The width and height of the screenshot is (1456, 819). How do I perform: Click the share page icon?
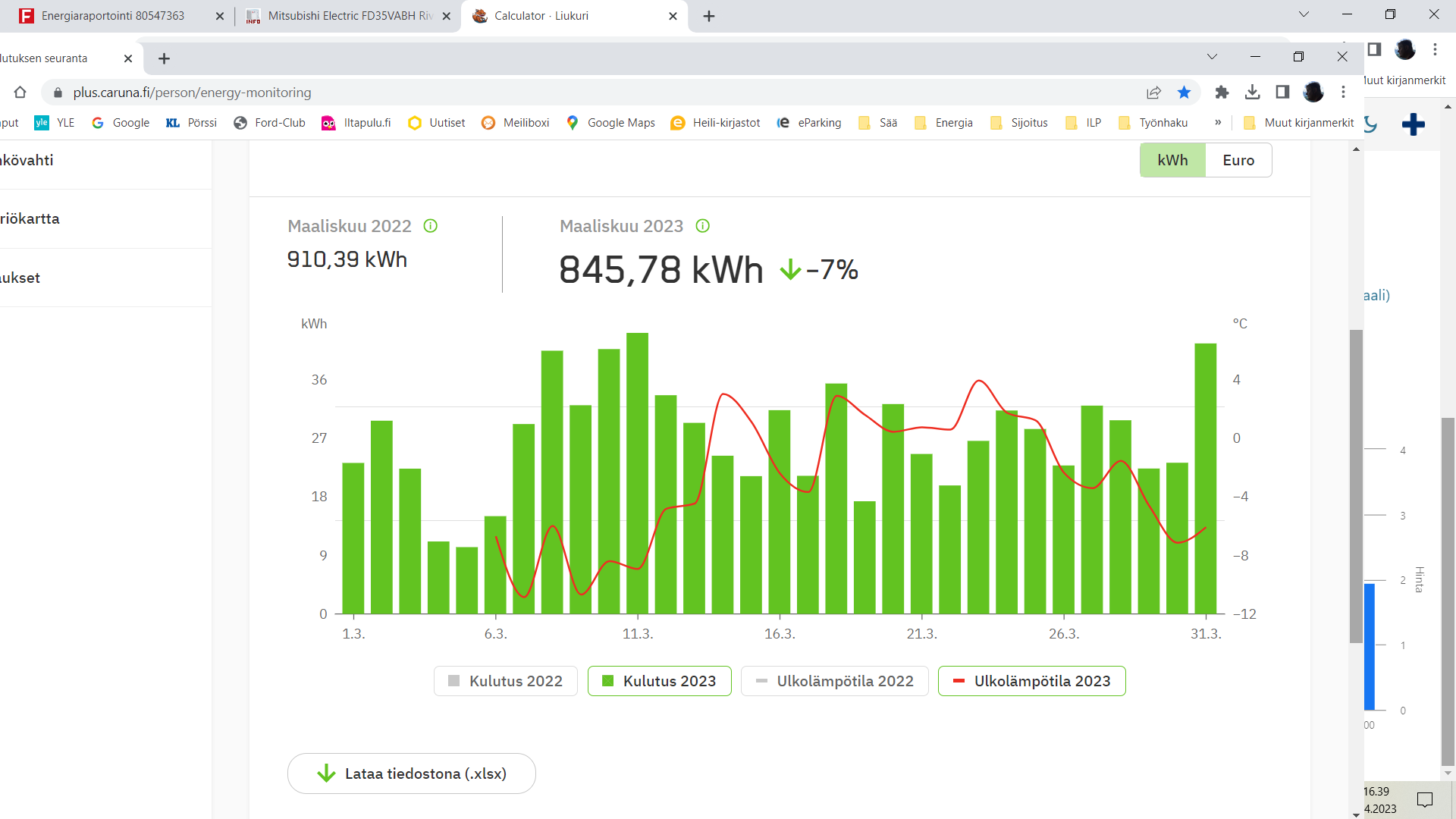coord(1153,93)
